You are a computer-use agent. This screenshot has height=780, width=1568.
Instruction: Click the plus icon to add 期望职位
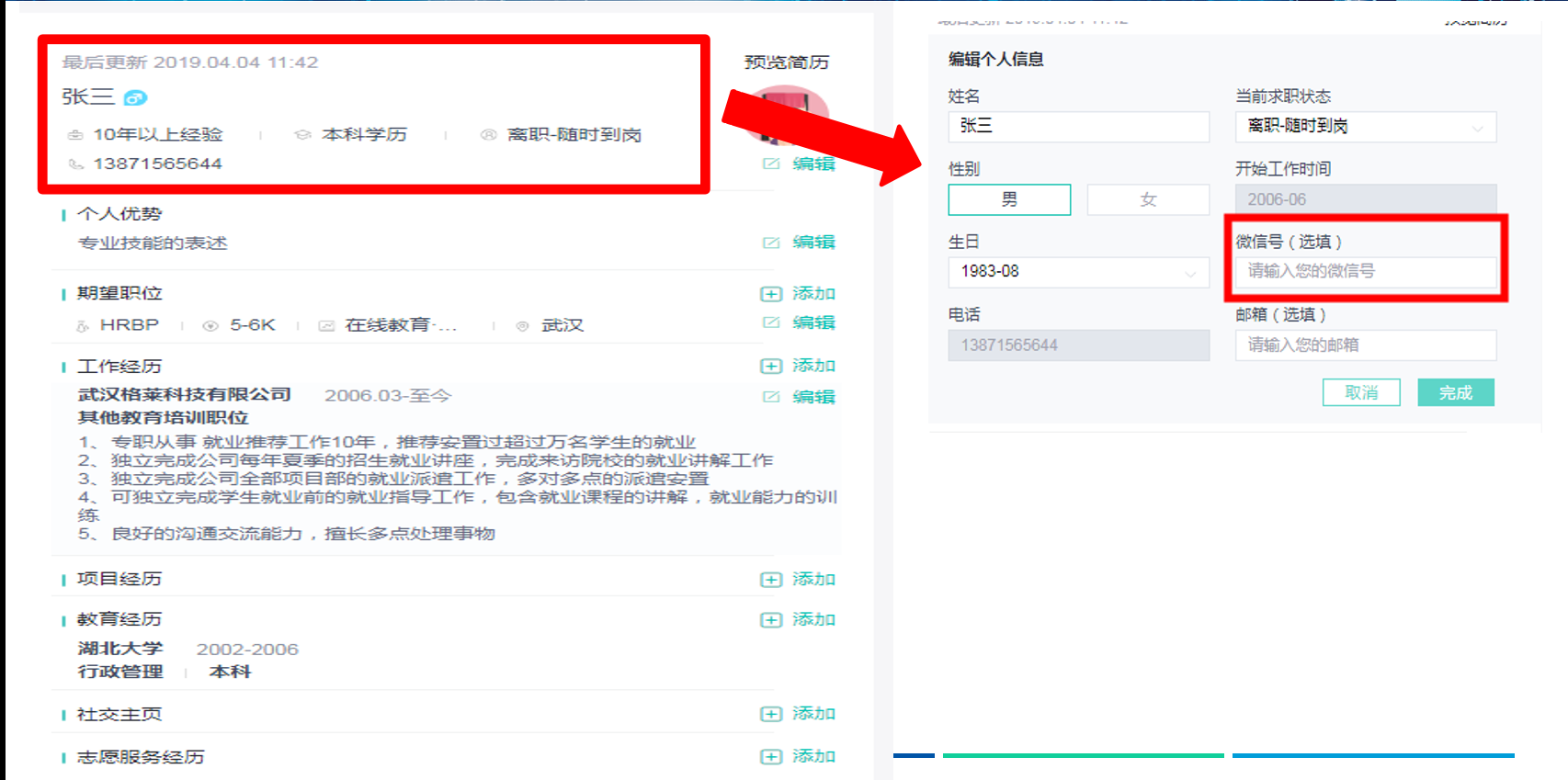[771, 294]
